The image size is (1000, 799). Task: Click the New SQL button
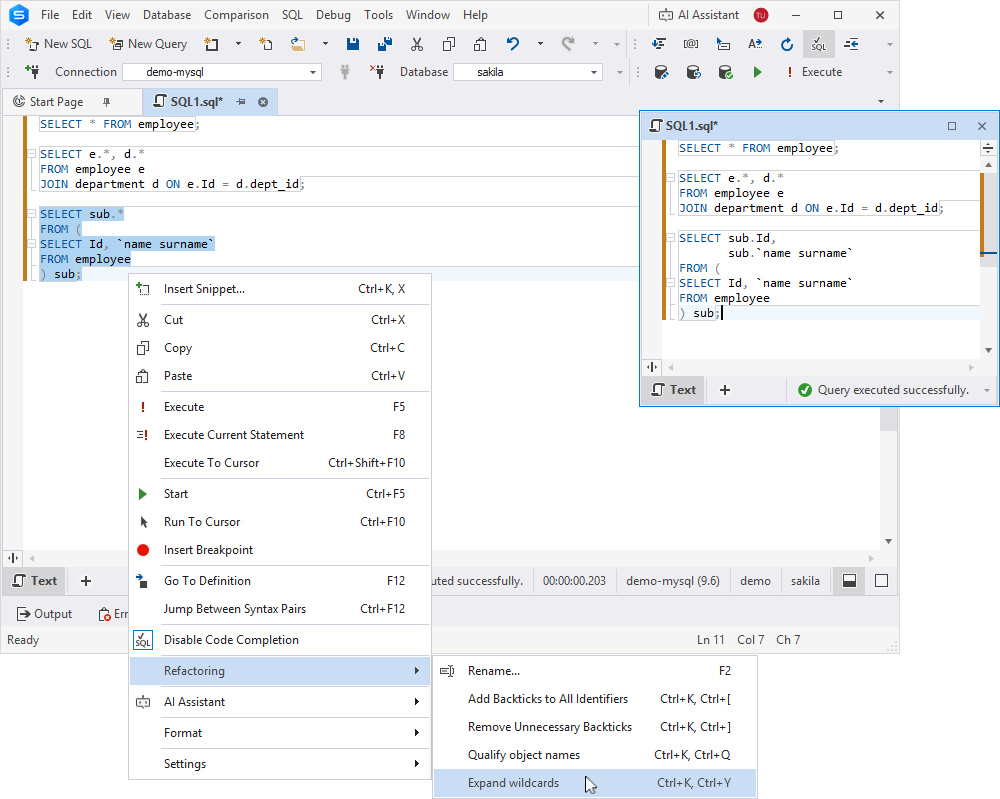tap(58, 44)
